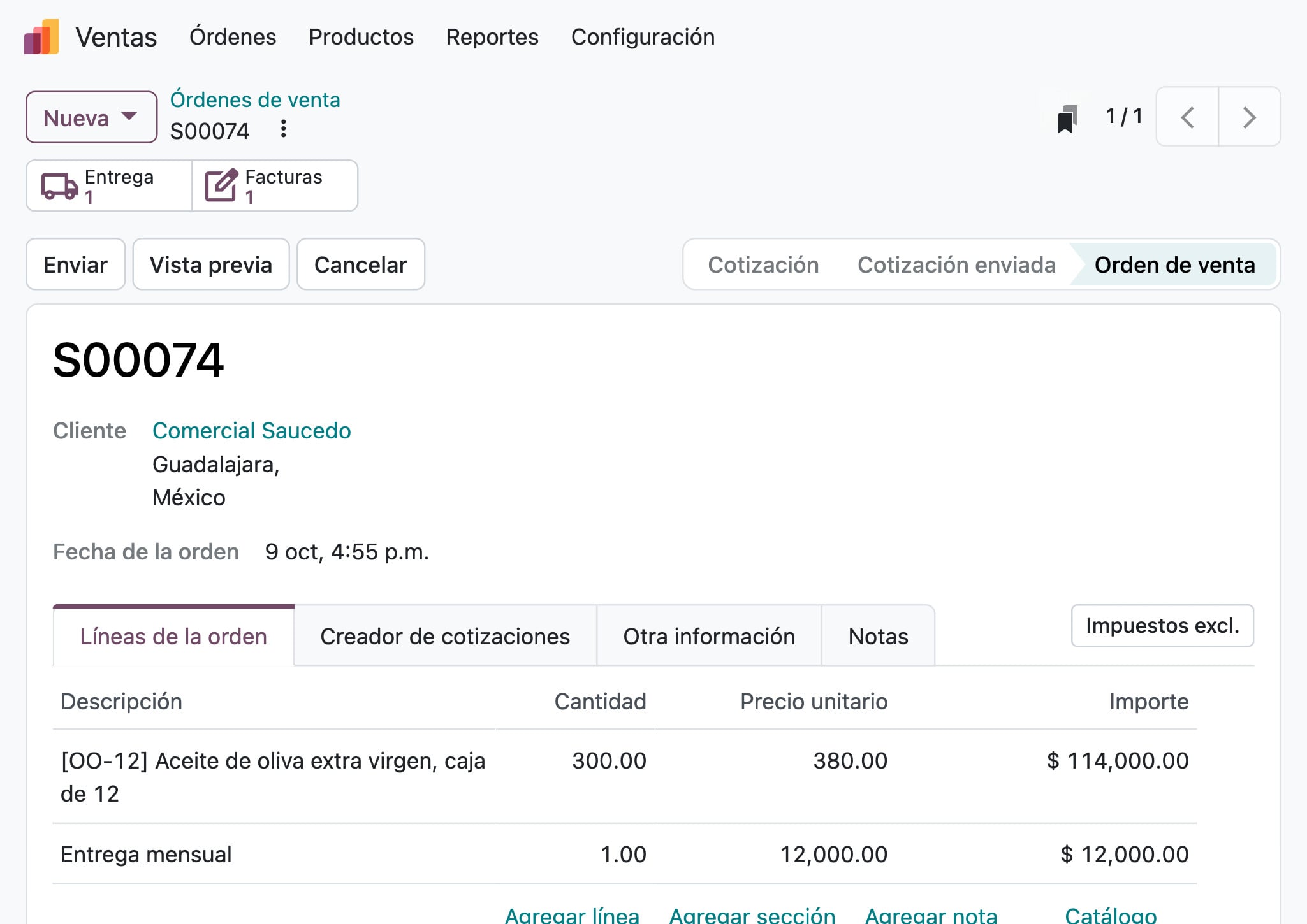
Task: Switch to Creador de cotizaciones tab
Action: (x=445, y=636)
